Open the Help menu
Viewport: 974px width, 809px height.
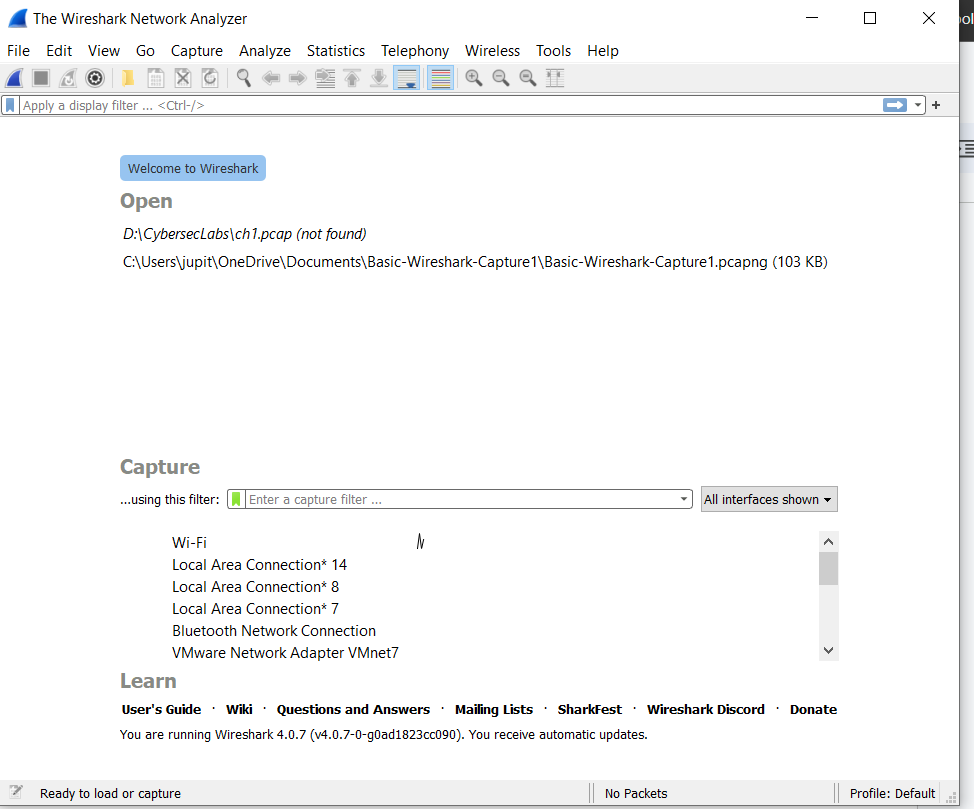coord(603,51)
